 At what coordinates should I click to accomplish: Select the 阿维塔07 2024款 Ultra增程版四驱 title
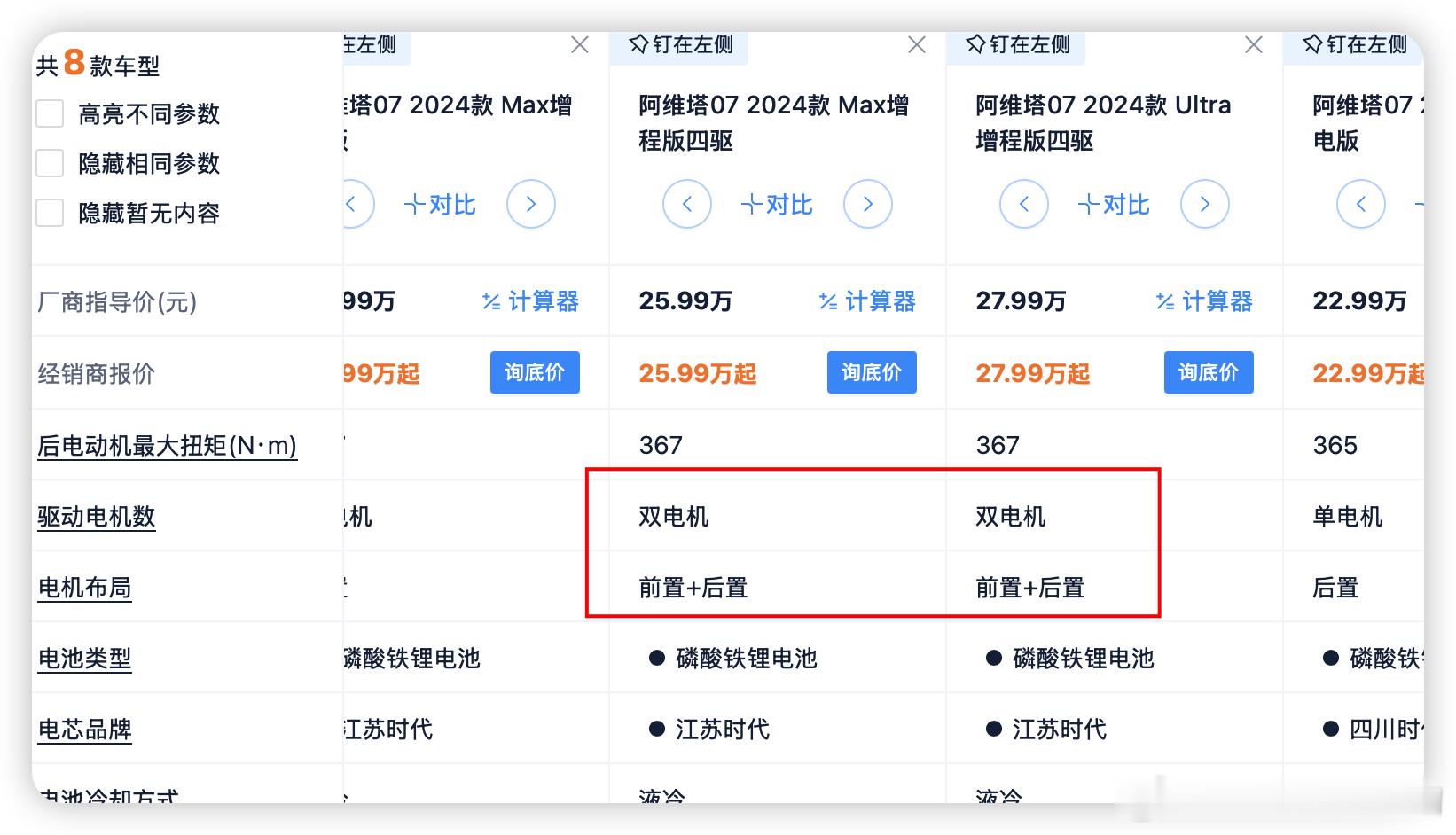coord(1103,123)
